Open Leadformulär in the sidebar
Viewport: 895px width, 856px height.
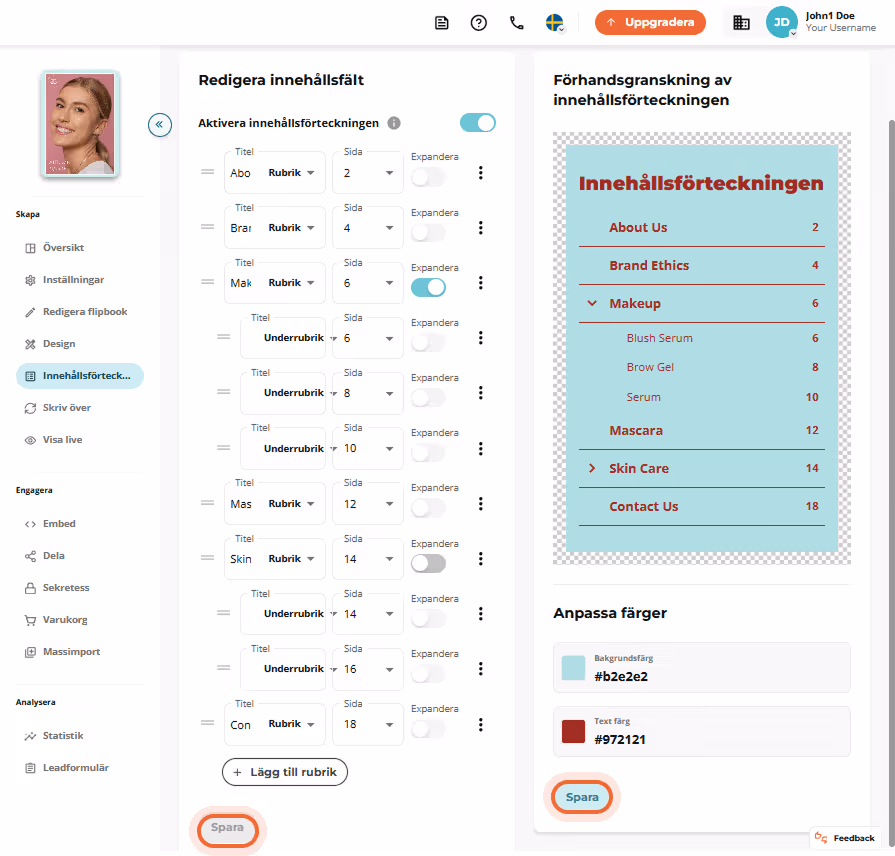(75, 768)
